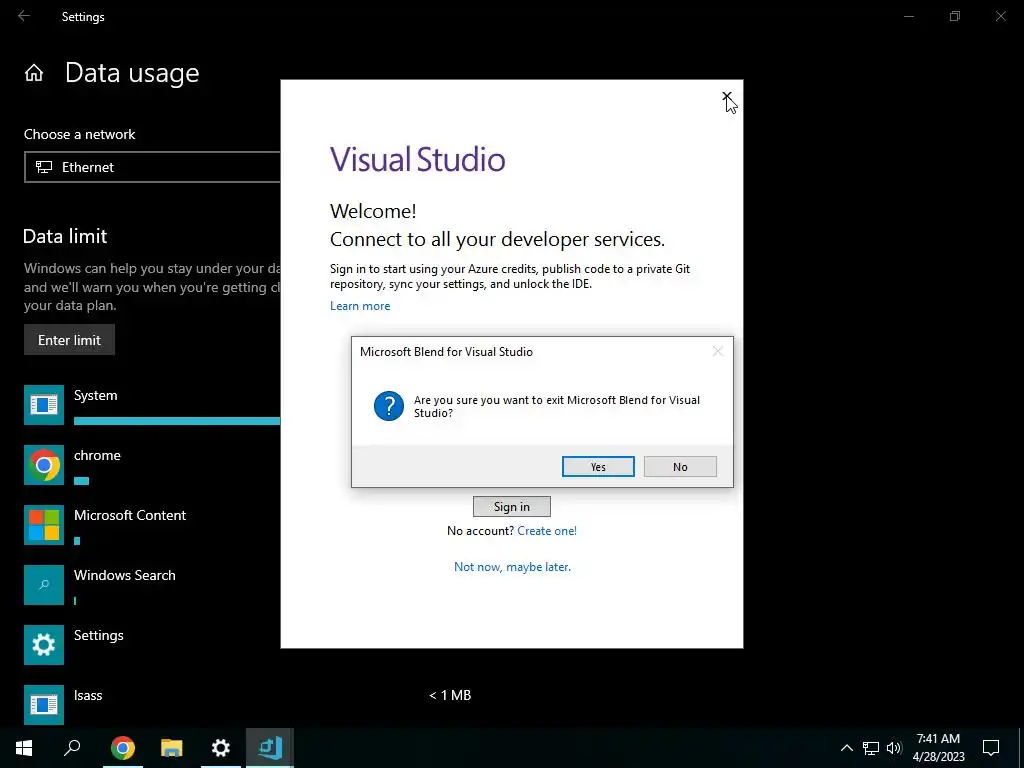Click the chrome usage bar

[x=82, y=481]
